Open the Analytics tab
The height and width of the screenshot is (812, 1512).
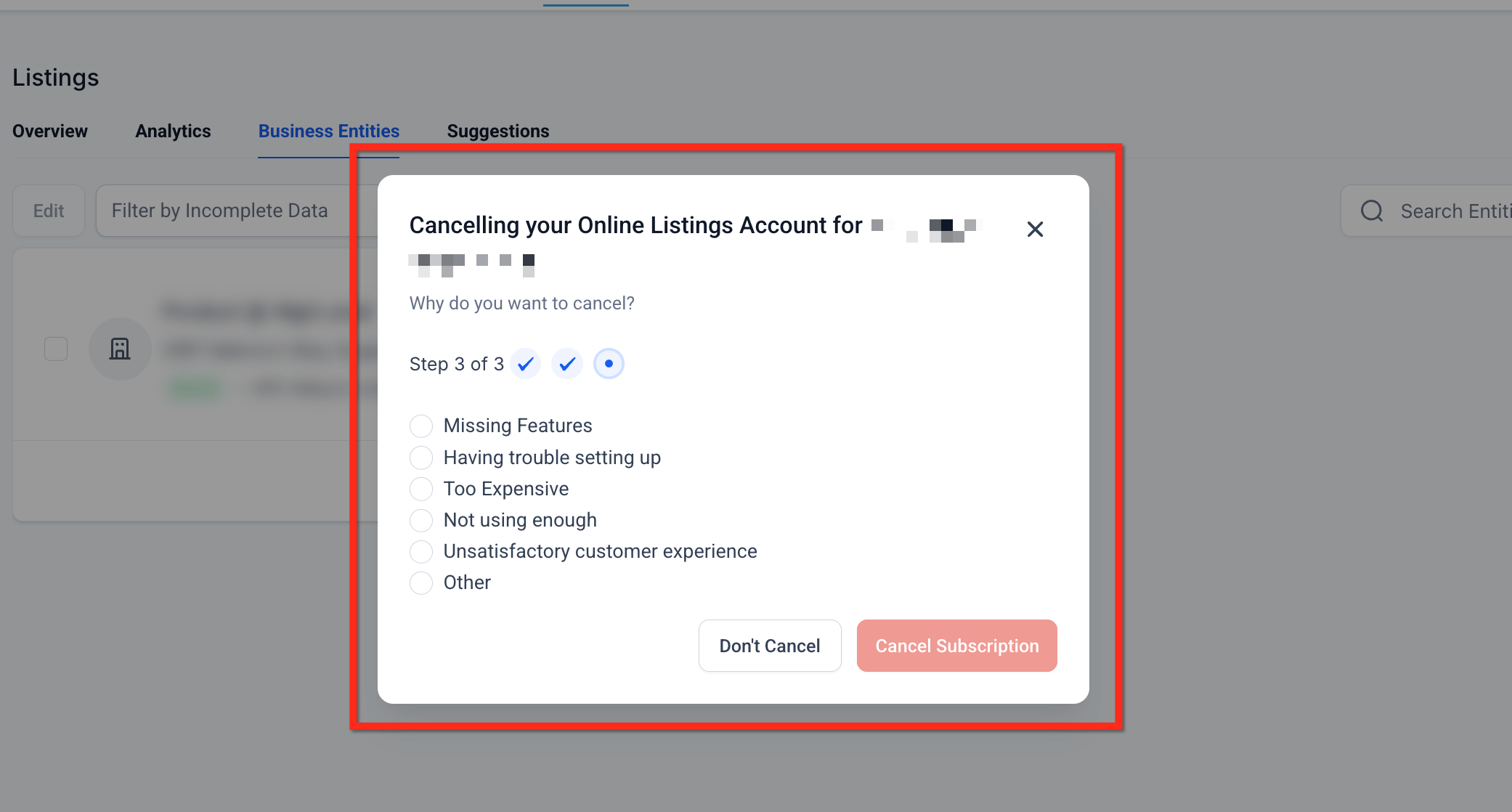pyautogui.click(x=173, y=131)
